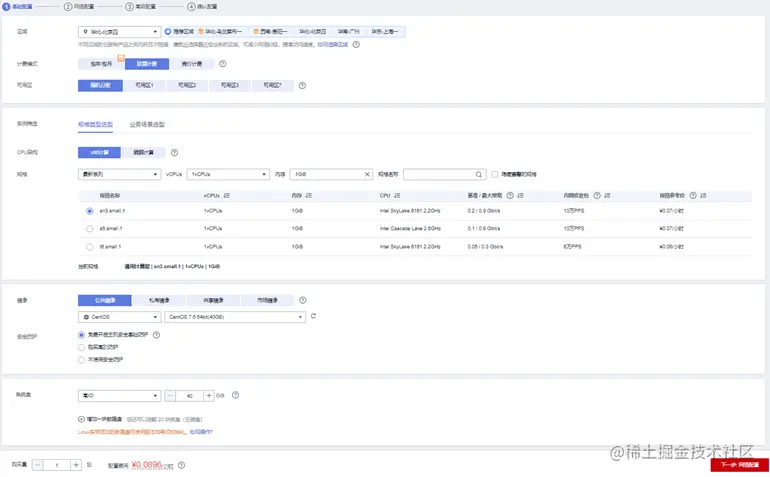This screenshot has height=477, width=770.
Task: Open the vCPUs filter dropdown
Action: (228, 174)
